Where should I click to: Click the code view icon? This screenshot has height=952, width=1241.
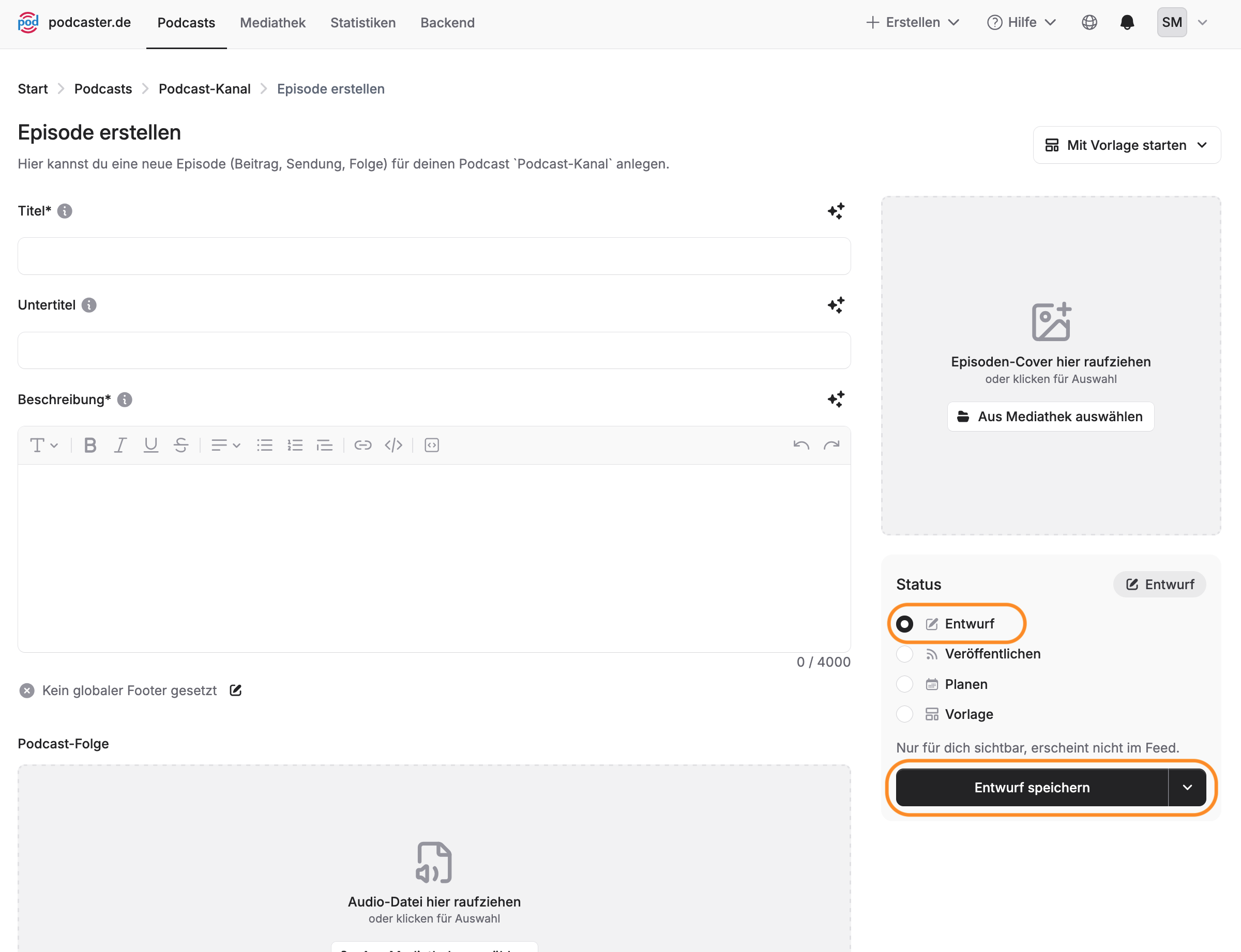(x=394, y=446)
